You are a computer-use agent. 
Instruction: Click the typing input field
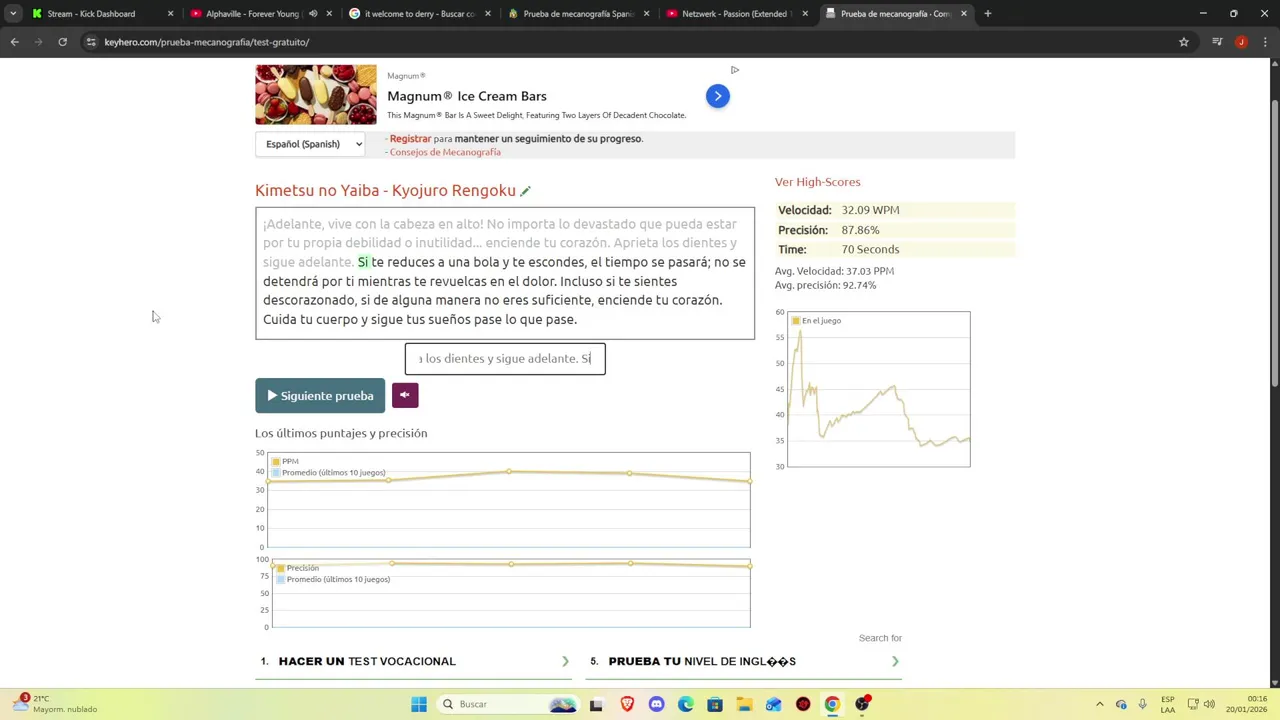(x=505, y=358)
